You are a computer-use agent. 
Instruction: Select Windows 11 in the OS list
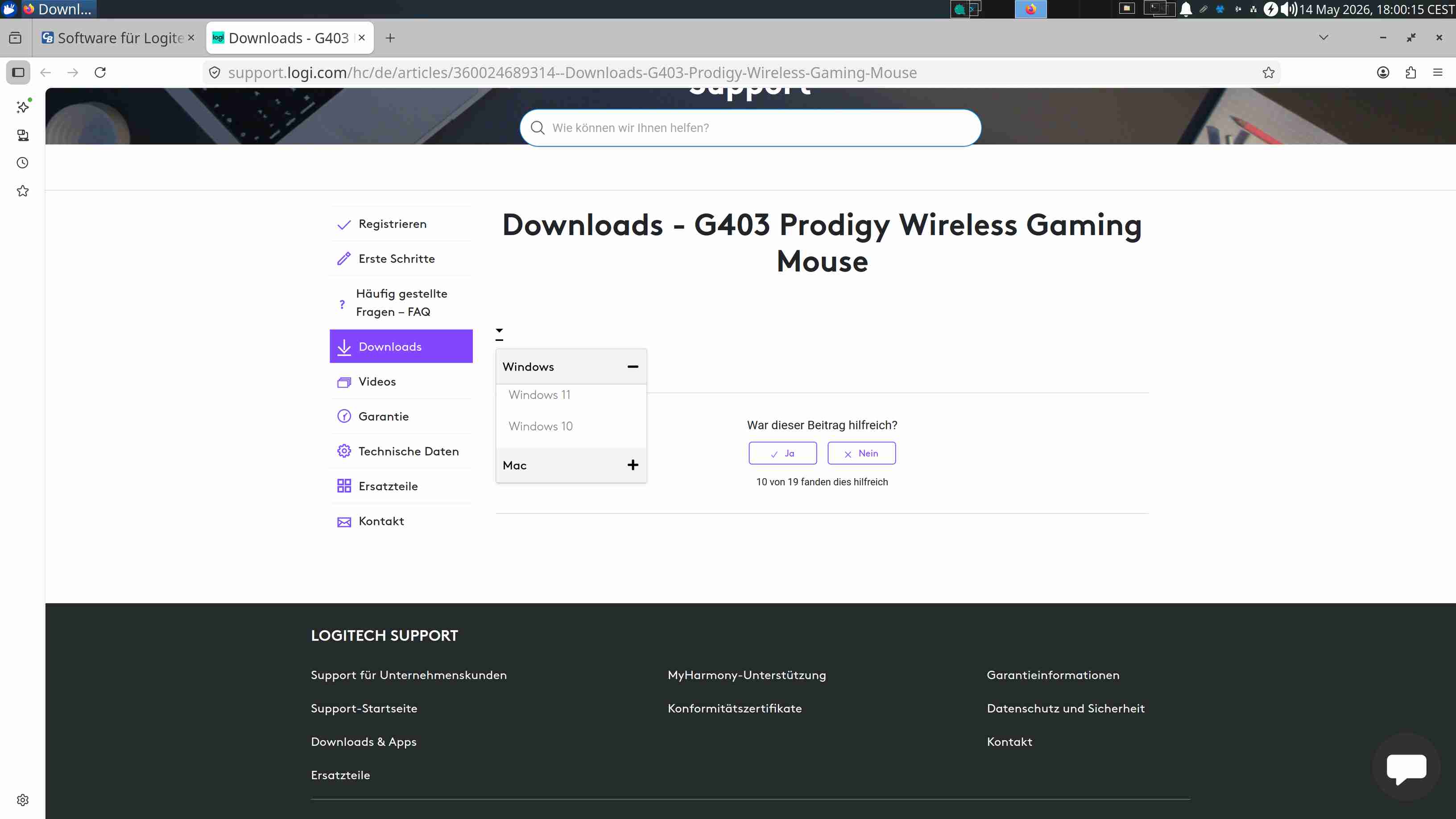[x=539, y=394]
